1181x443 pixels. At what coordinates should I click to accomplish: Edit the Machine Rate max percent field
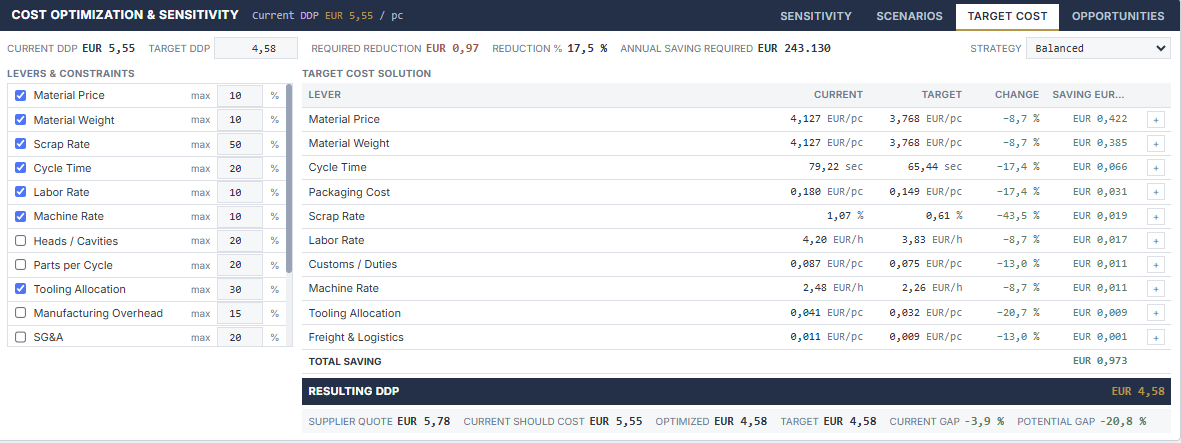click(x=240, y=216)
